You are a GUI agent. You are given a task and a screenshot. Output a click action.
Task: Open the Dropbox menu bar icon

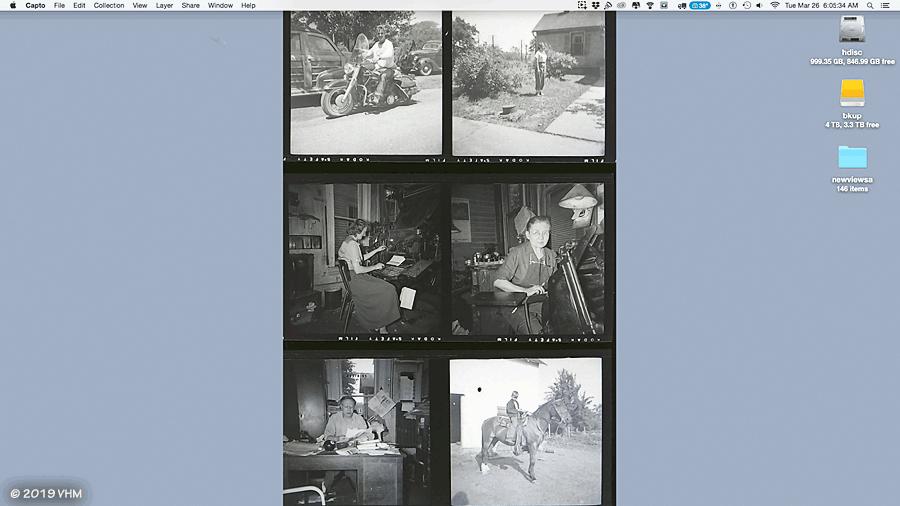[595, 5]
